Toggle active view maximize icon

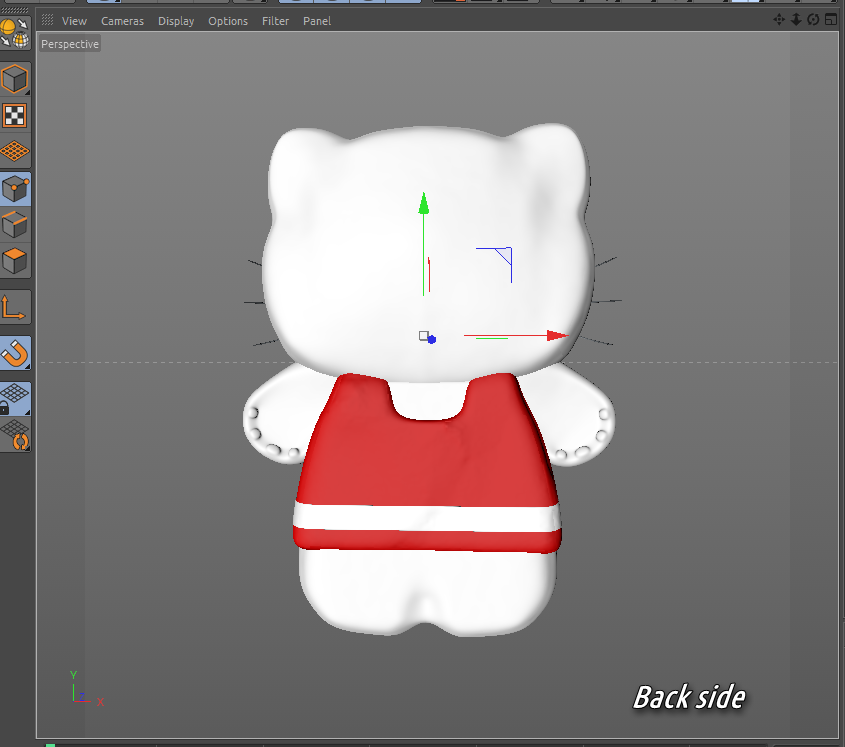pos(831,20)
